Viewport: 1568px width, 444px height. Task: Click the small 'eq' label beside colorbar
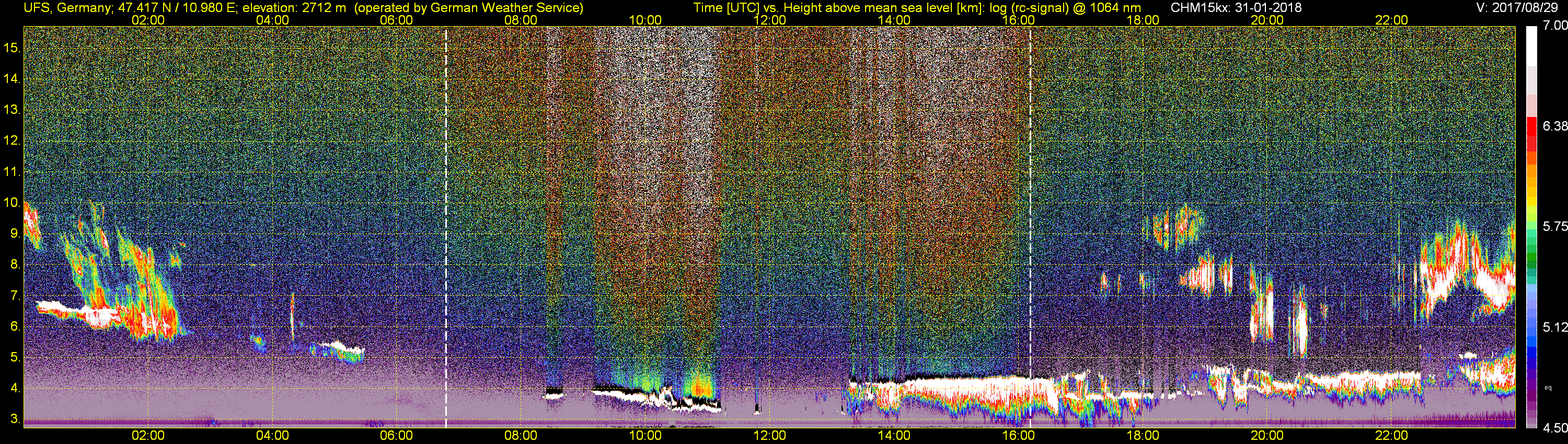(1548, 388)
